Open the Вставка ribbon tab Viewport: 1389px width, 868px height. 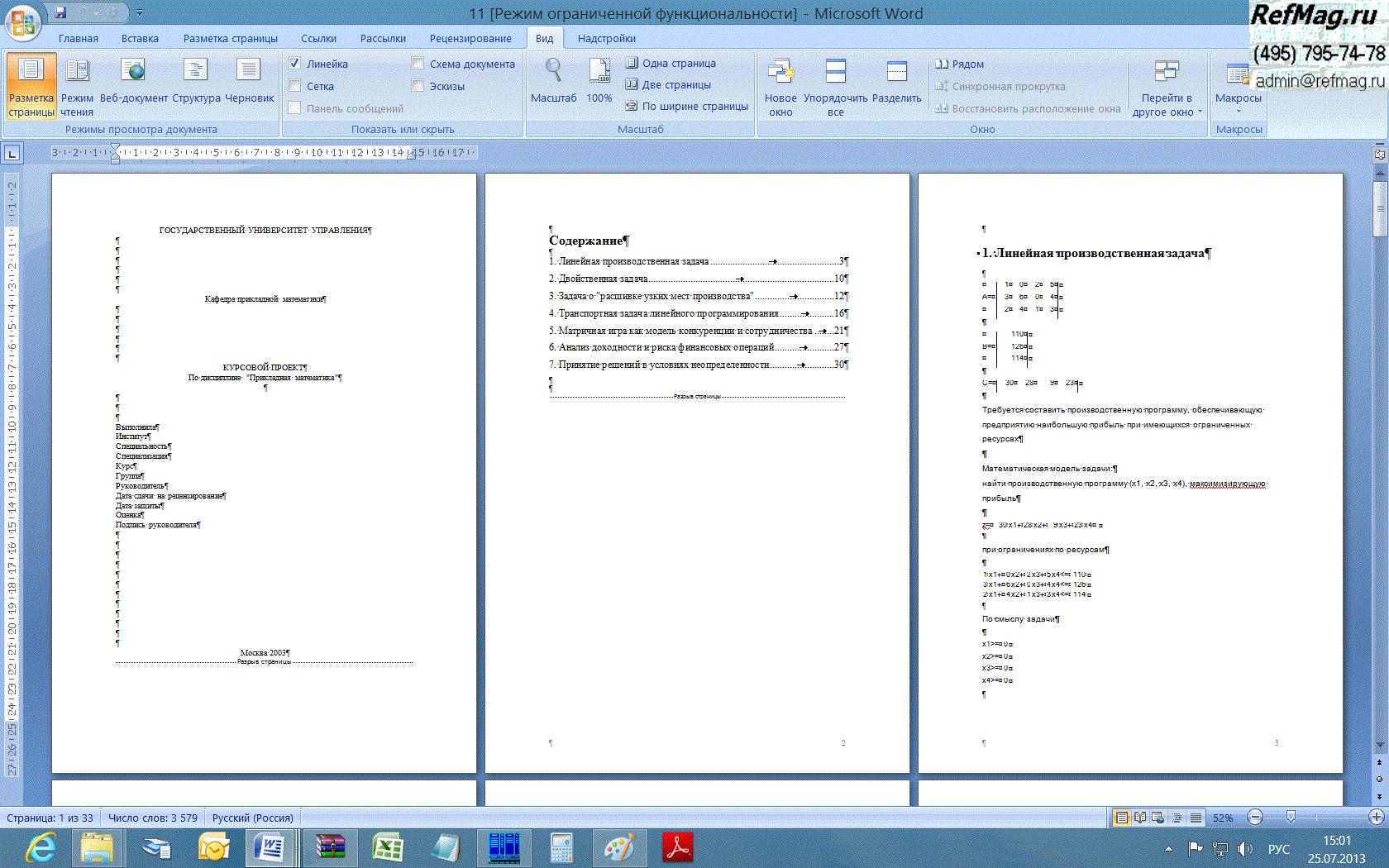click(x=140, y=39)
